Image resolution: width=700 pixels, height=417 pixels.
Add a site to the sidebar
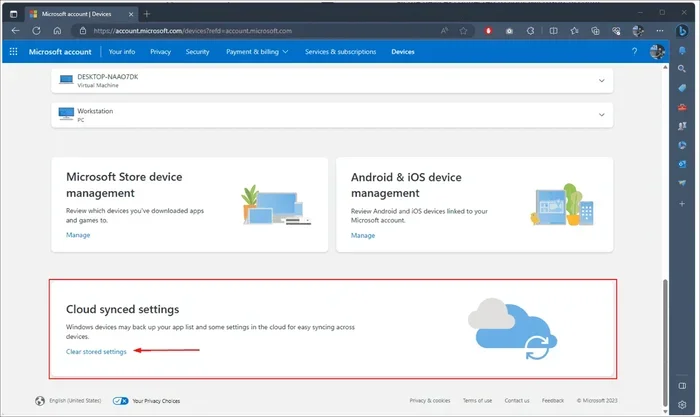click(x=682, y=204)
